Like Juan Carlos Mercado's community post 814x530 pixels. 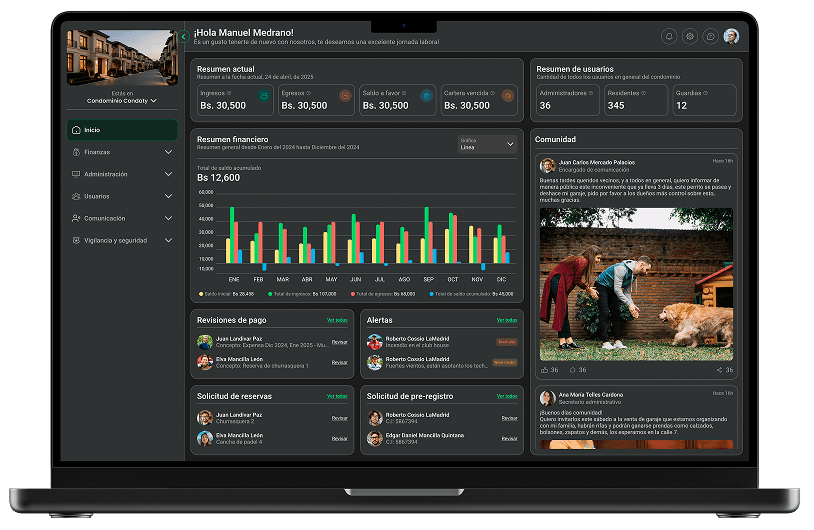pyautogui.click(x=546, y=370)
